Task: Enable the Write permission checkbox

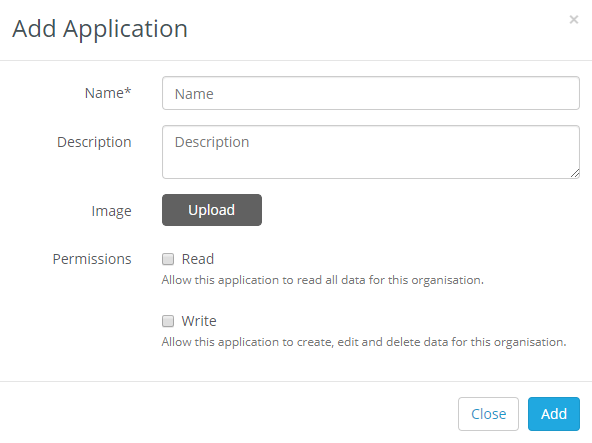Action: pos(168,321)
